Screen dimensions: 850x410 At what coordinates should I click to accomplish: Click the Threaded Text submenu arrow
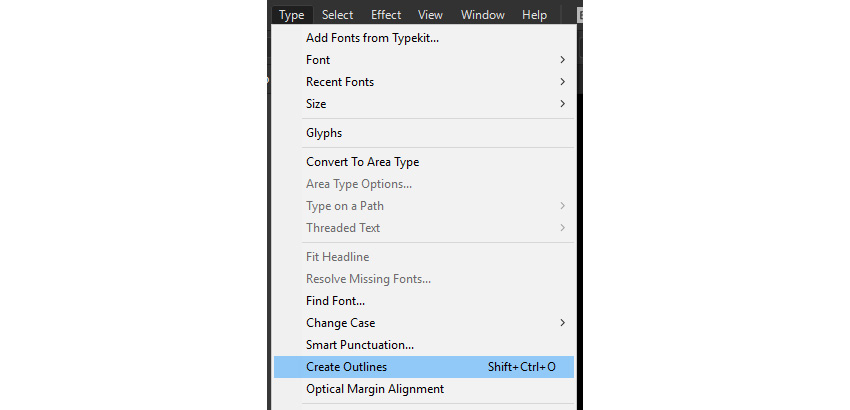pyautogui.click(x=562, y=228)
